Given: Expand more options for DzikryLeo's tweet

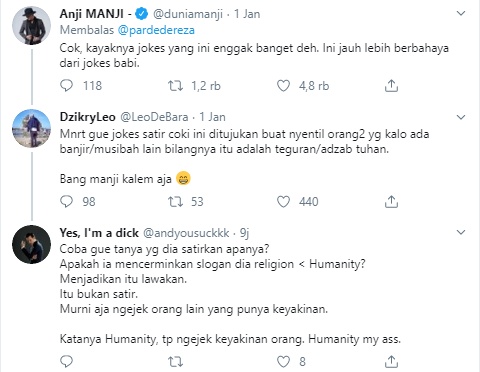Looking at the screenshot, I should click(x=461, y=117).
